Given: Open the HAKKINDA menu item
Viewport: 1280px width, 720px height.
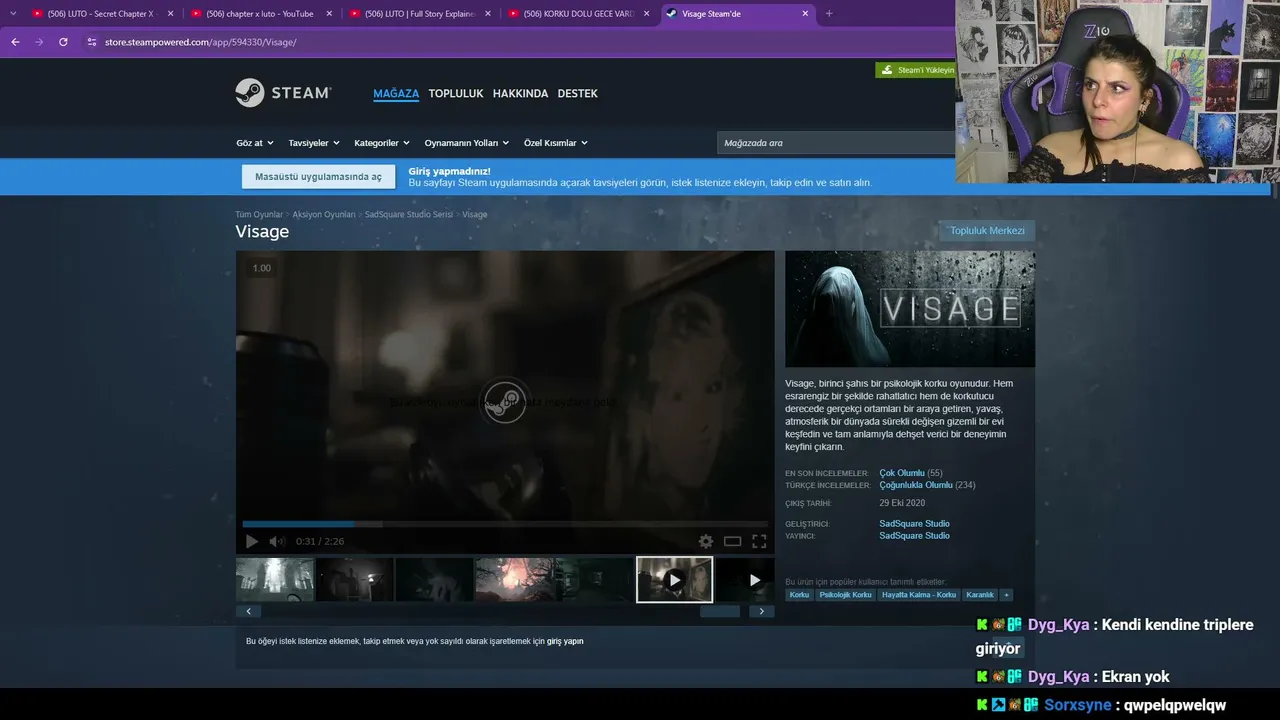Looking at the screenshot, I should pyautogui.click(x=521, y=94).
